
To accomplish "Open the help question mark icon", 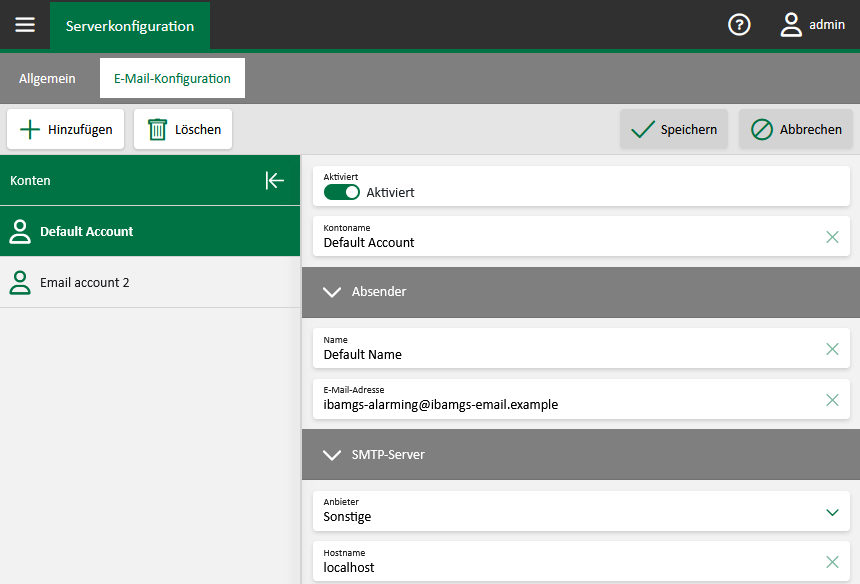I will coord(739,25).
